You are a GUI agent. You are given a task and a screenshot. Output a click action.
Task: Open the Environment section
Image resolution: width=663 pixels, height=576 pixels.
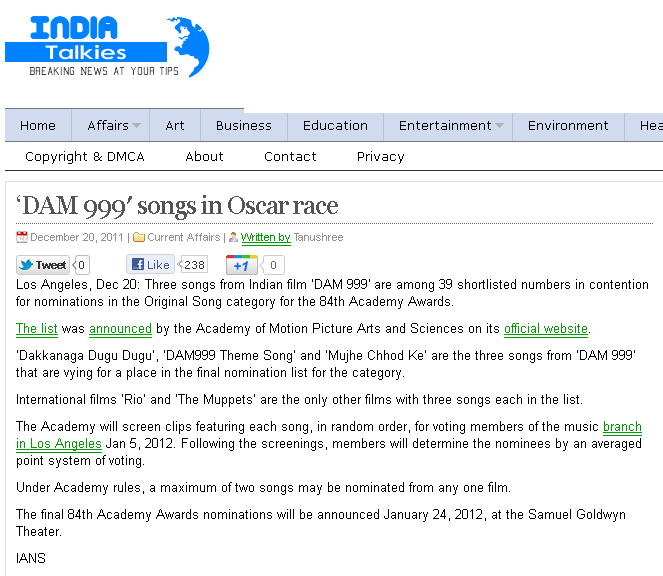click(x=568, y=126)
